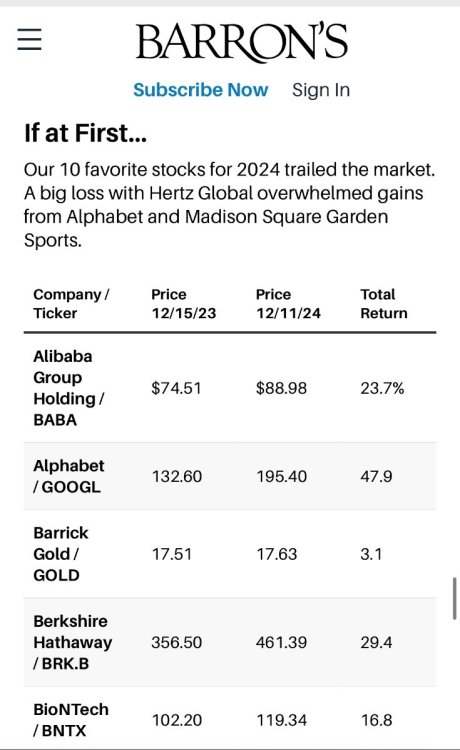The width and height of the screenshot is (460, 750).
Task: Click the Subscribe Now link
Action: tap(200, 90)
